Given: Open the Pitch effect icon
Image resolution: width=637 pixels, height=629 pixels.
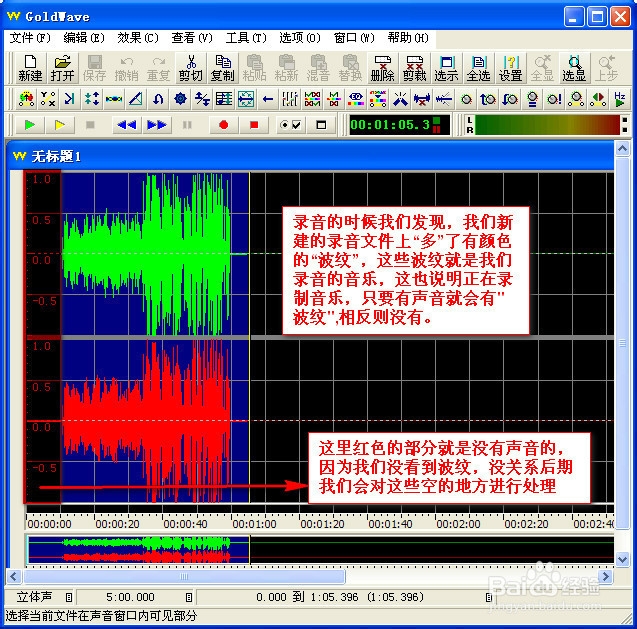Looking at the screenshot, I should click(224, 99).
